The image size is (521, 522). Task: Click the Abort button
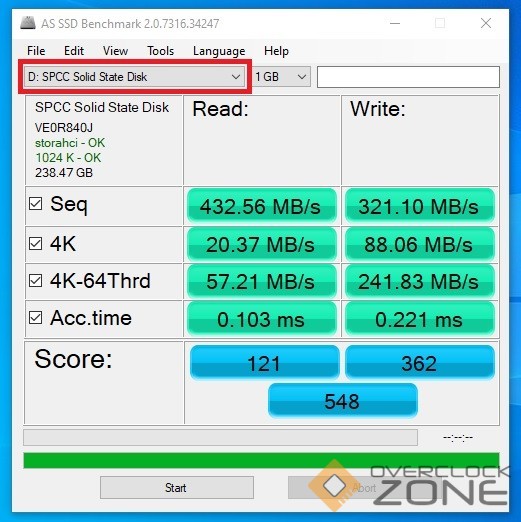click(365, 488)
